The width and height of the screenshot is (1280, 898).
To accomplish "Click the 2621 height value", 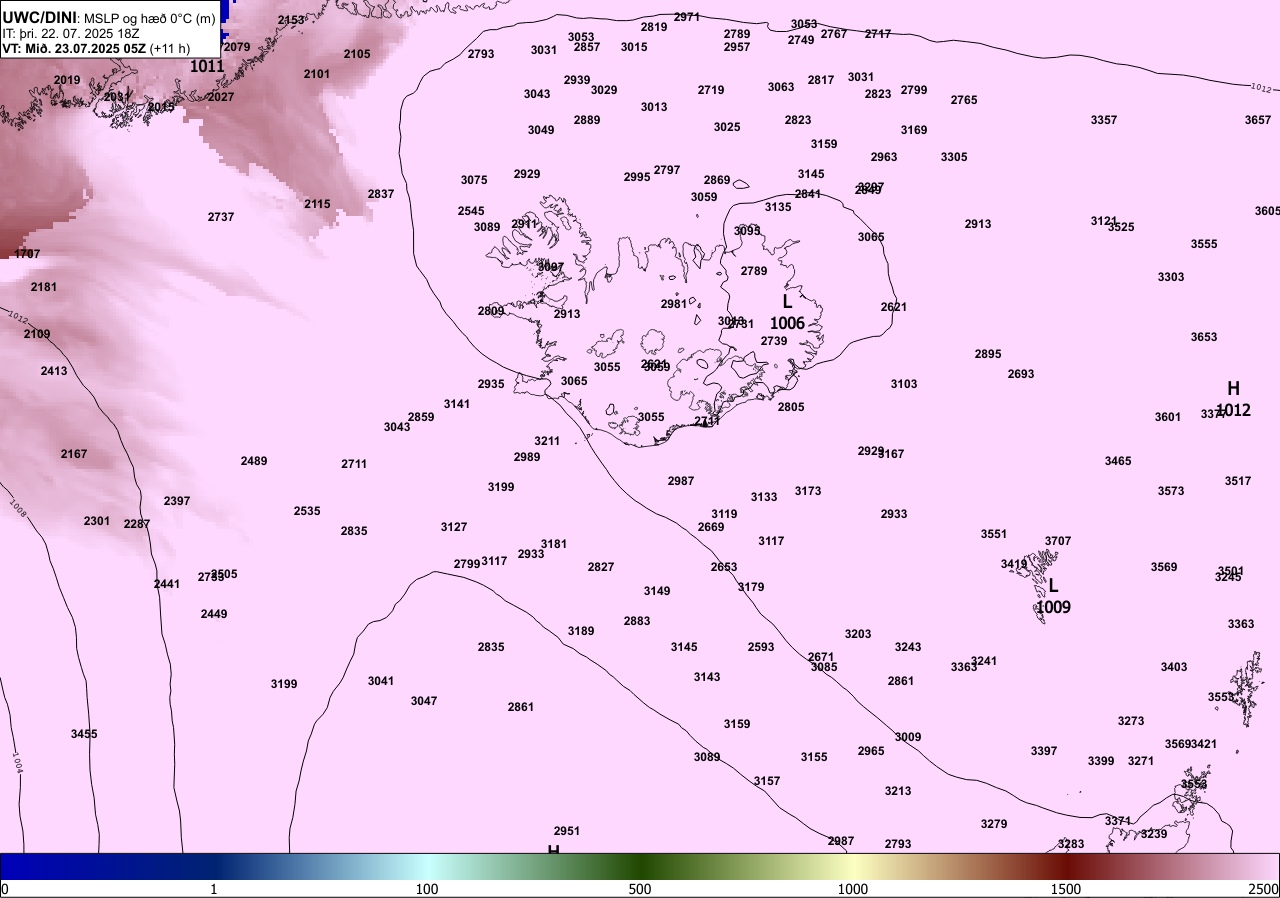I will click(x=894, y=307).
